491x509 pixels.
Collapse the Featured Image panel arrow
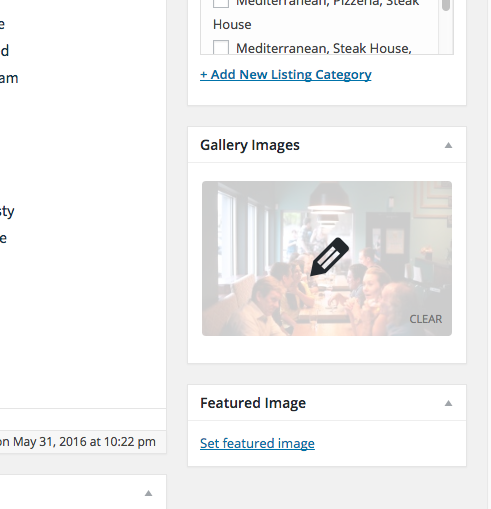click(x=448, y=403)
